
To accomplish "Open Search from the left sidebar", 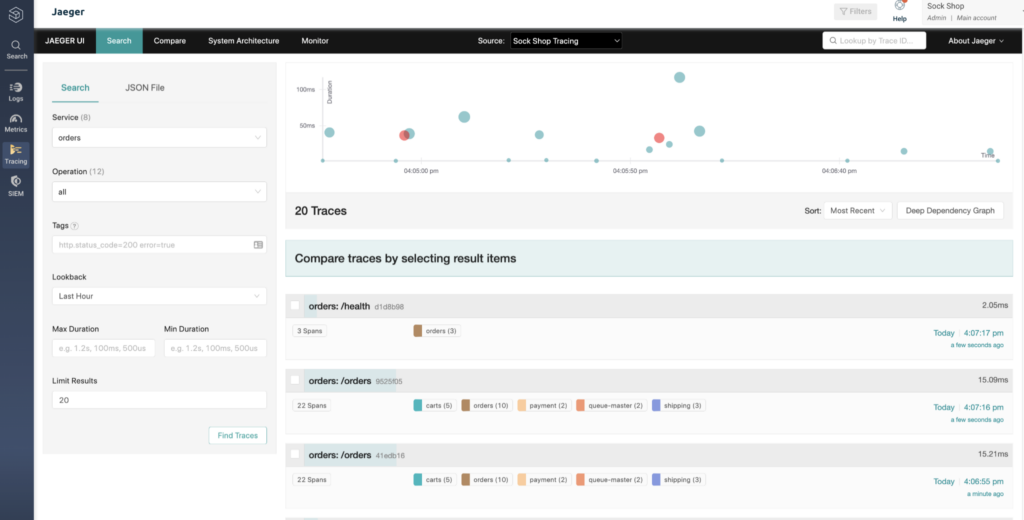I will tap(16, 50).
